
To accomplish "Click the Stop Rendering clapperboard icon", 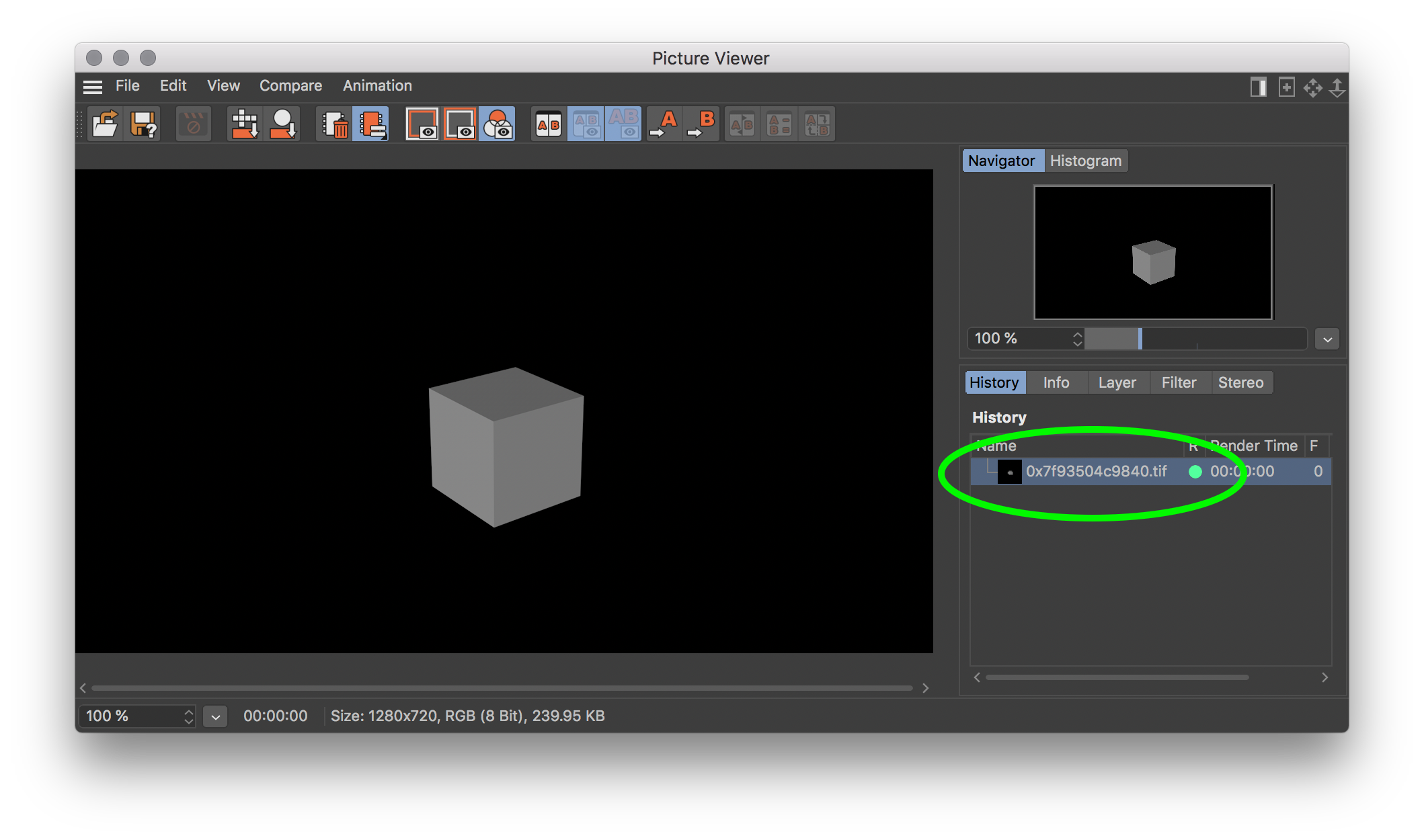I will click(193, 124).
